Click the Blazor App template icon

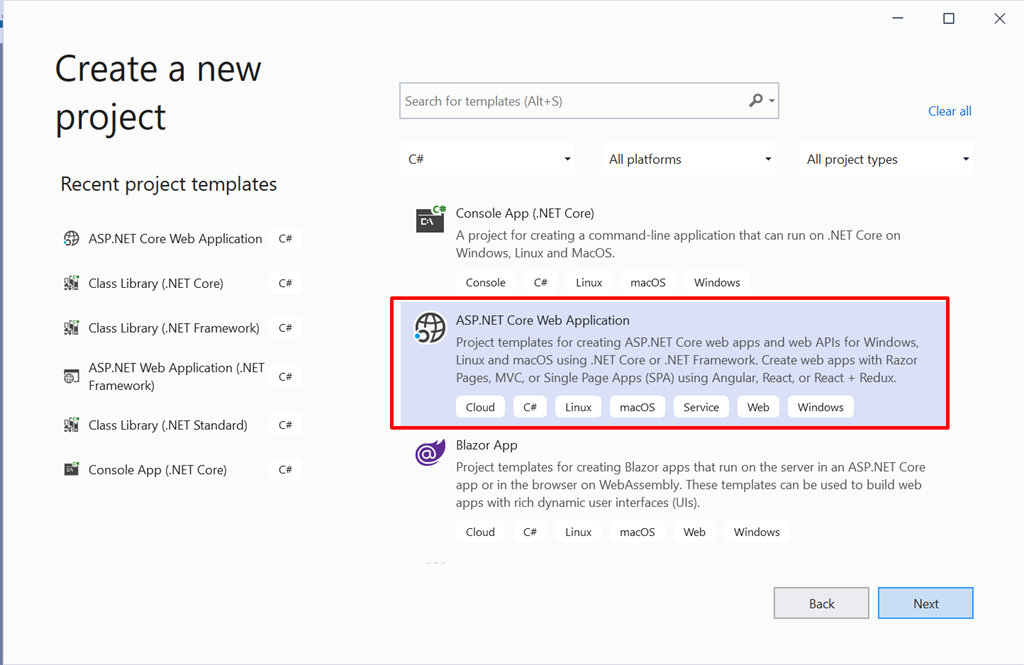click(430, 452)
